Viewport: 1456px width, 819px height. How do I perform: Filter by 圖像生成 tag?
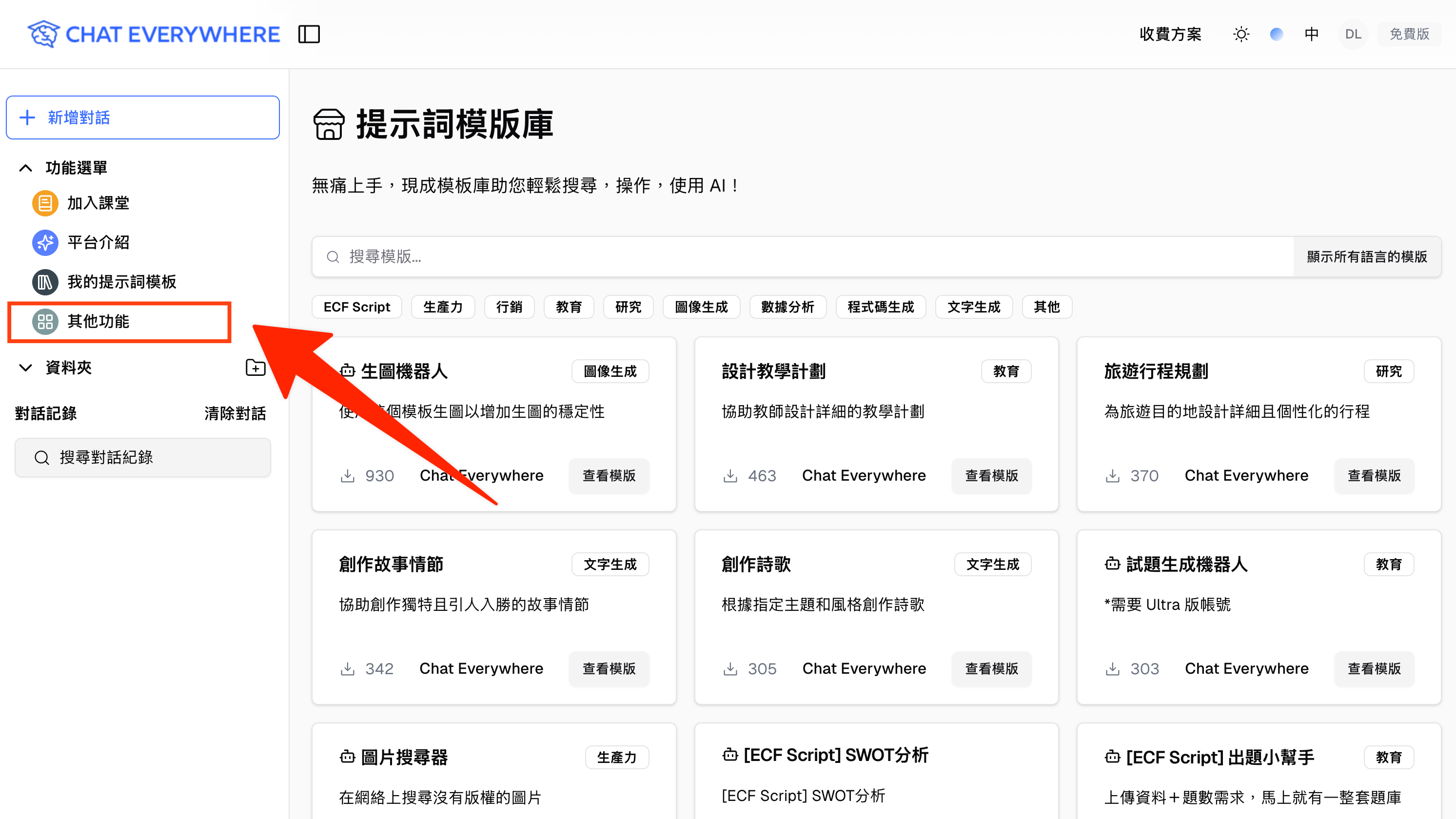[x=702, y=307]
